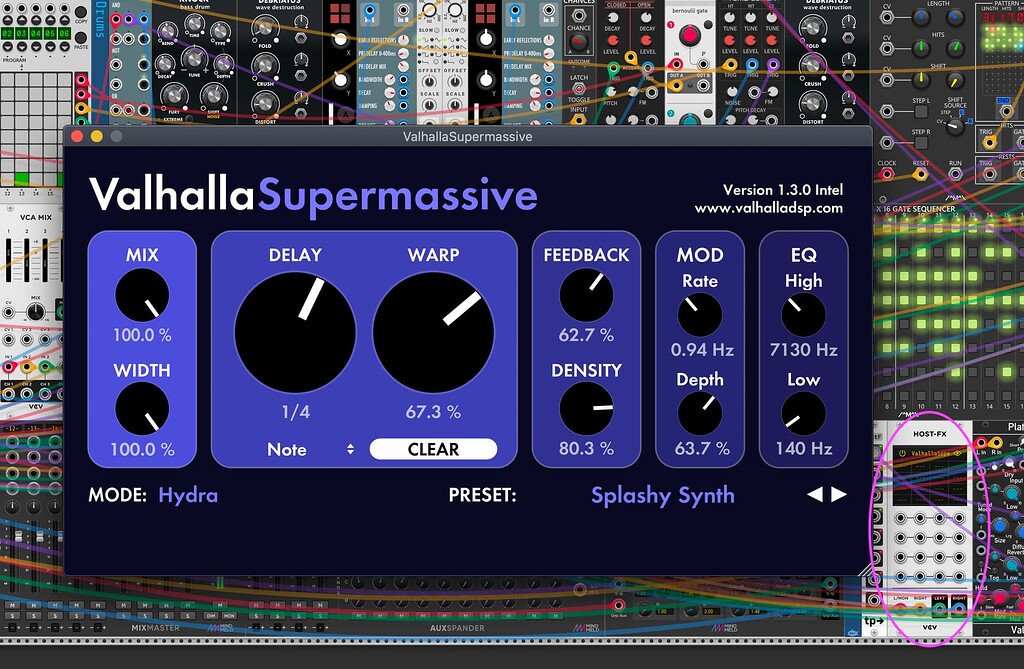Click the PASTE icon on the top-left module
Screen dimensions: 1024x669
point(80,36)
